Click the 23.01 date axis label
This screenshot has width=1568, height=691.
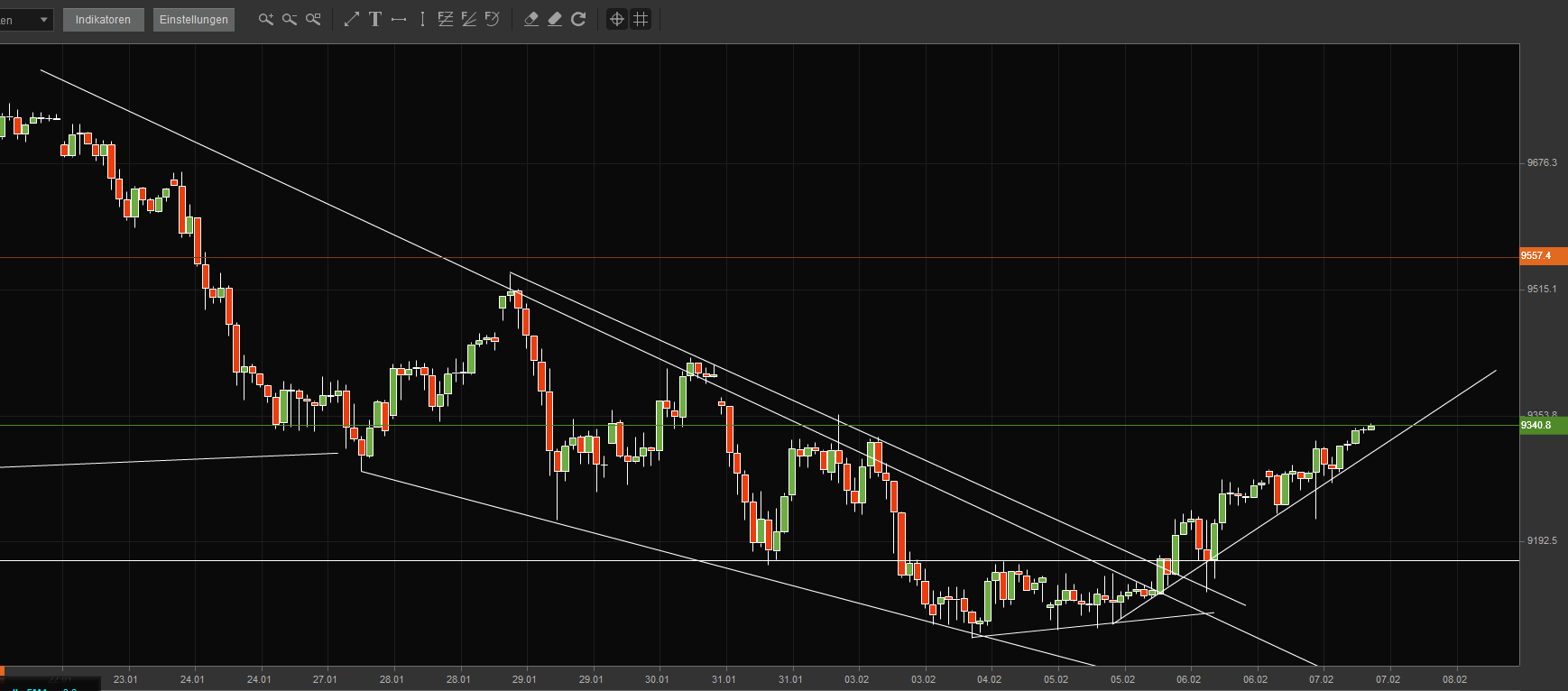126,679
